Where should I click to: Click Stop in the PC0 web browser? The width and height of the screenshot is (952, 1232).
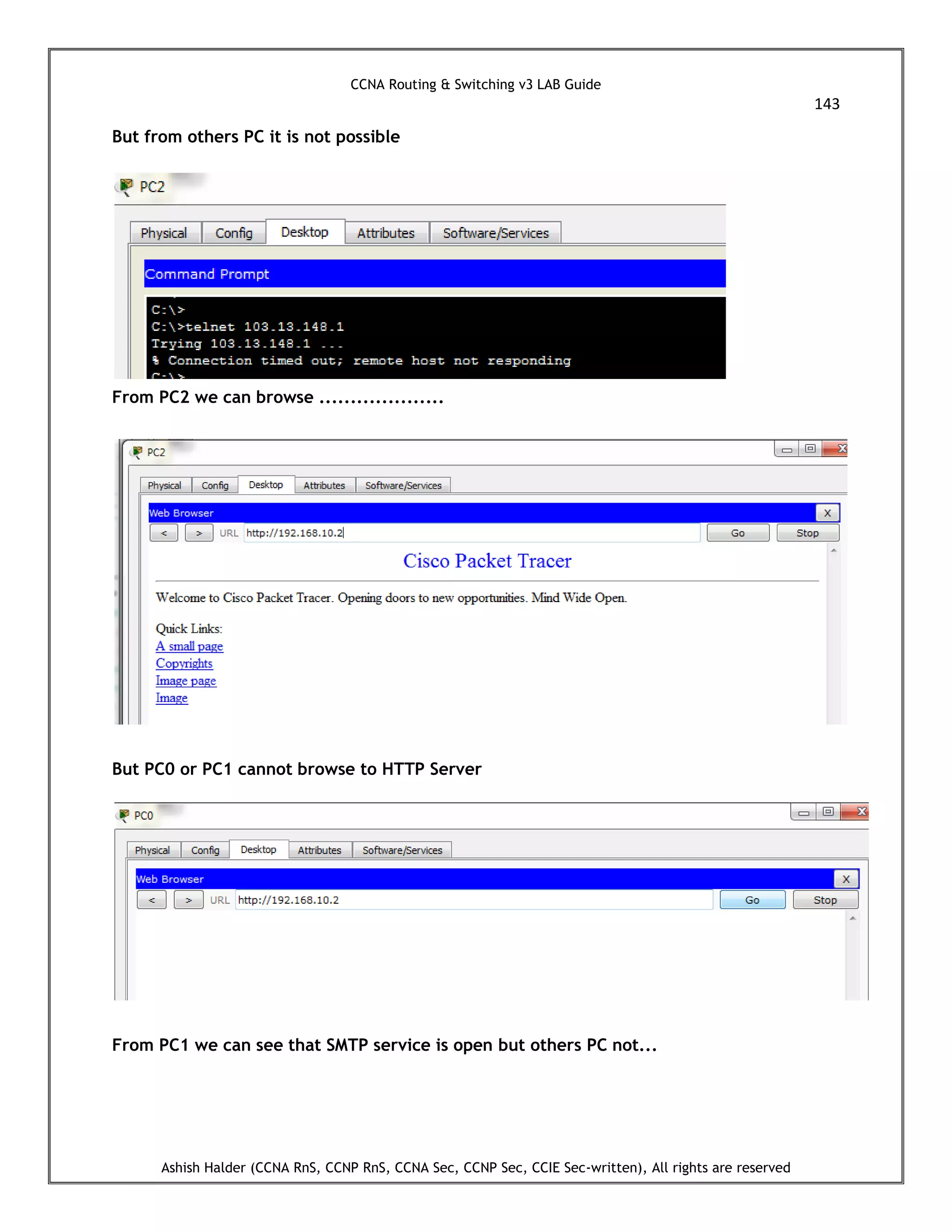point(825,900)
